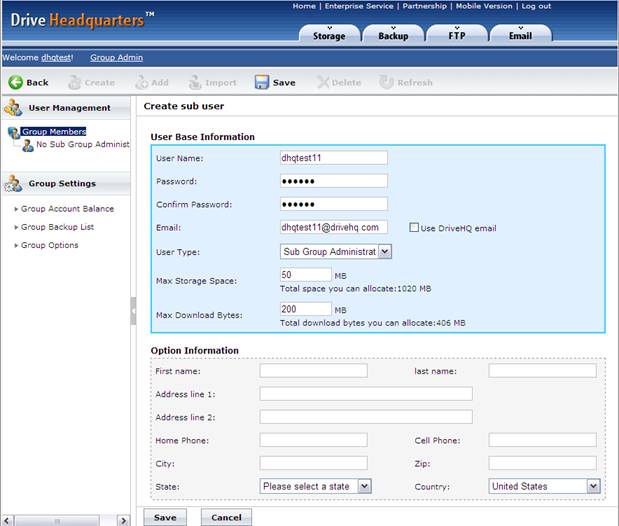
Task: Click the Cell Phone field
Action: [542, 440]
